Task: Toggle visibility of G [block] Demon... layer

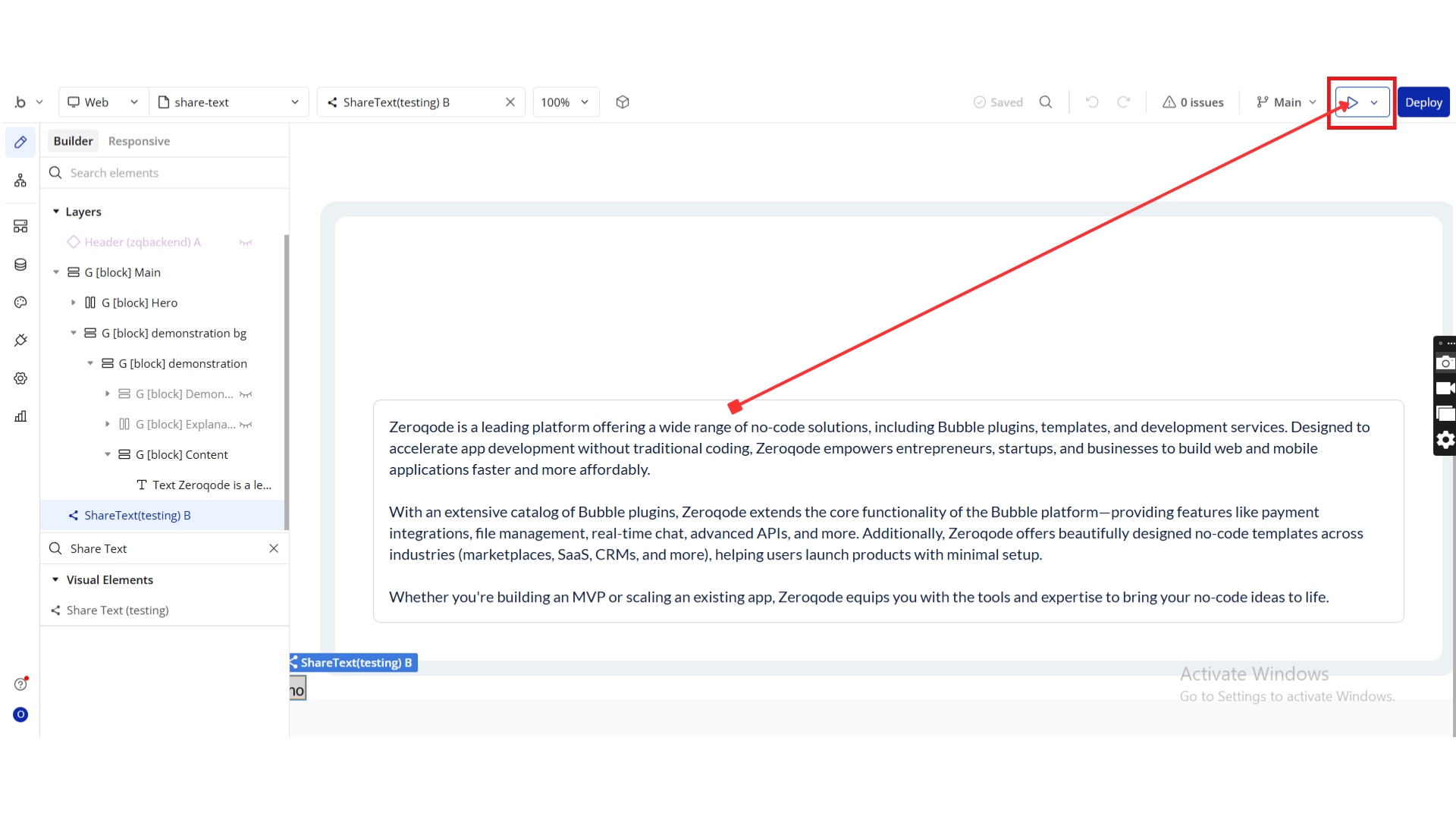Action: tap(246, 394)
